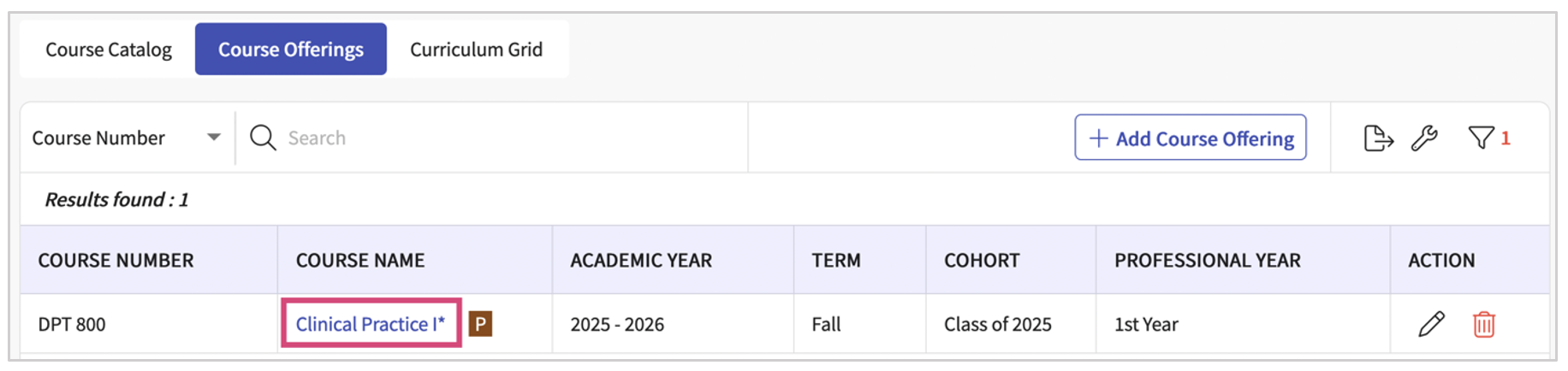The height and width of the screenshot is (371, 1568).
Task: Click the Professional Year column header
Action: tap(1207, 261)
